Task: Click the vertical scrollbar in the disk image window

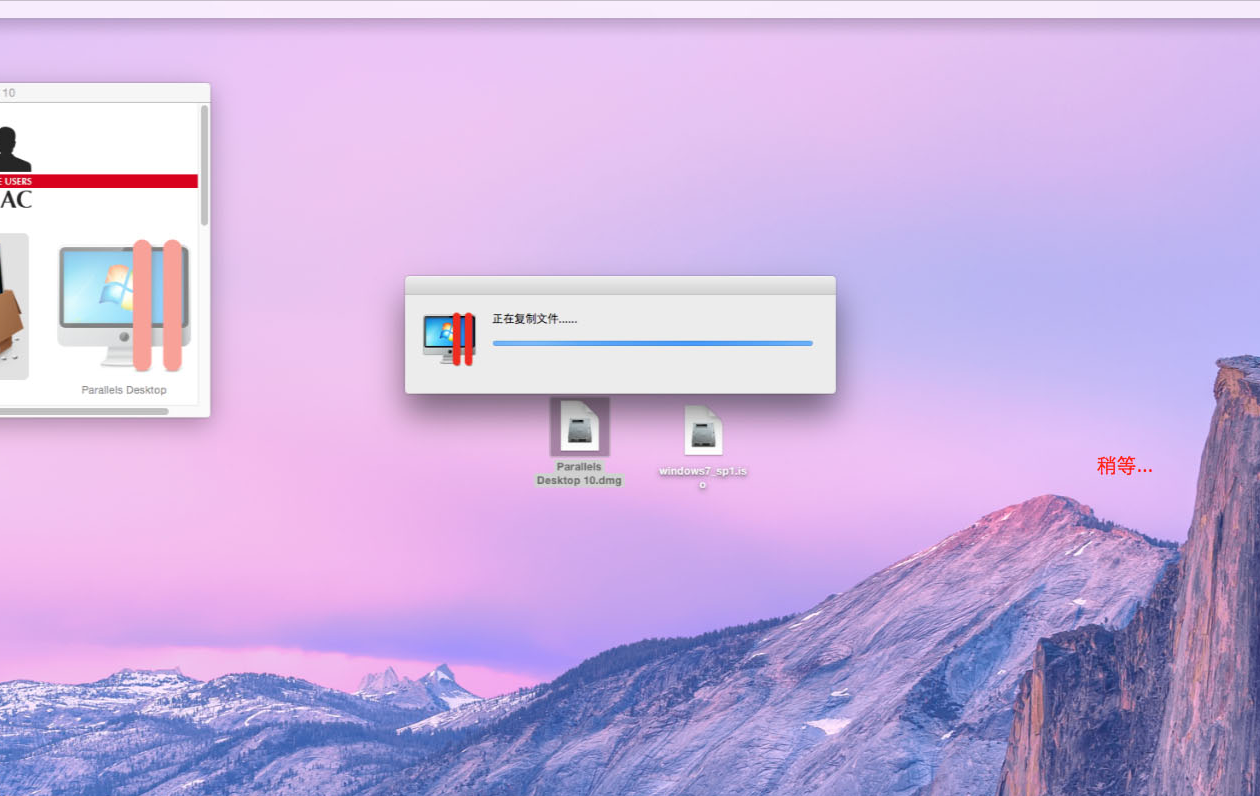Action: click(x=204, y=165)
